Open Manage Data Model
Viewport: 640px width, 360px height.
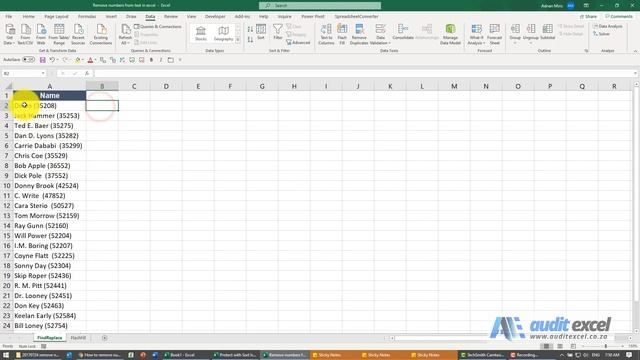click(450, 34)
